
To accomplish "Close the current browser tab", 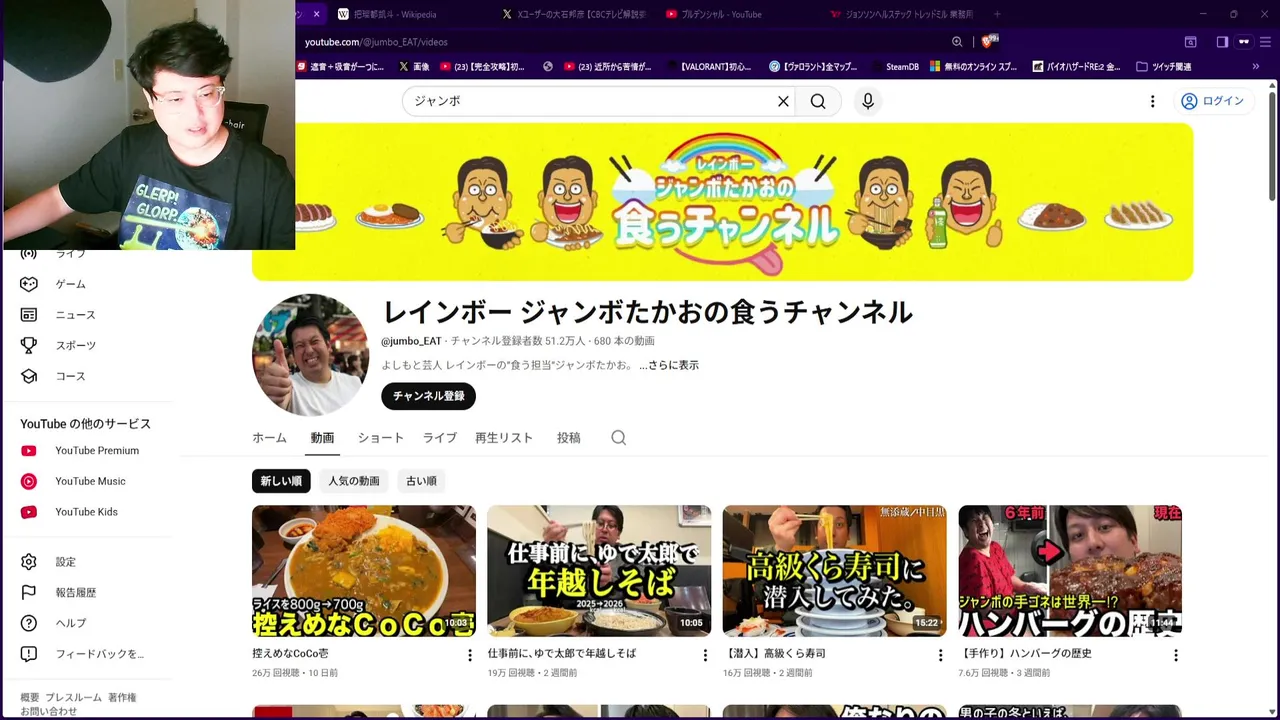I will [316, 14].
